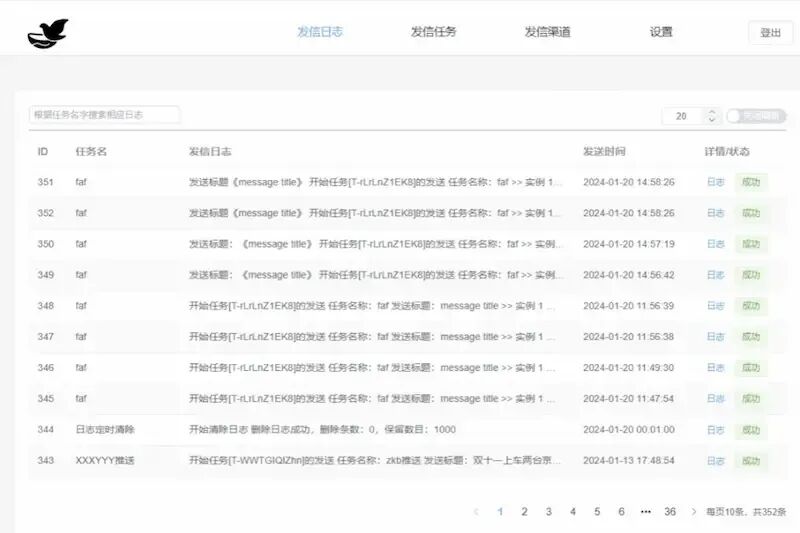
Task: Click the timestamp 2024-01-20 14:57:19
Action: [x=629, y=244]
